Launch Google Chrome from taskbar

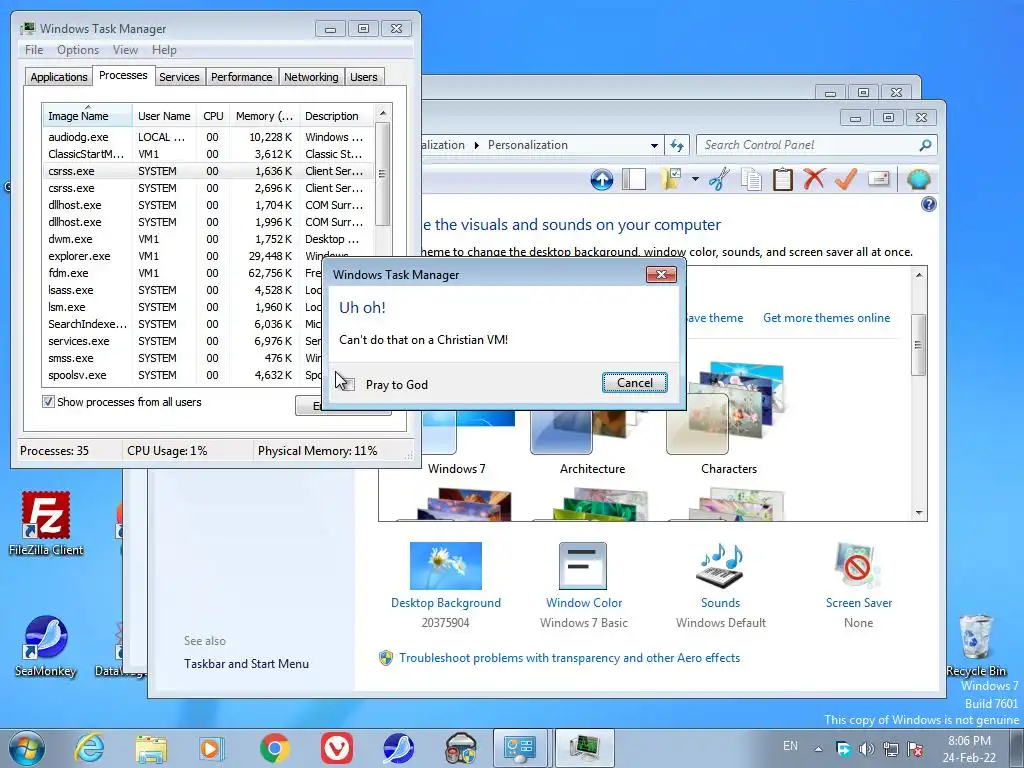[x=274, y=748]
